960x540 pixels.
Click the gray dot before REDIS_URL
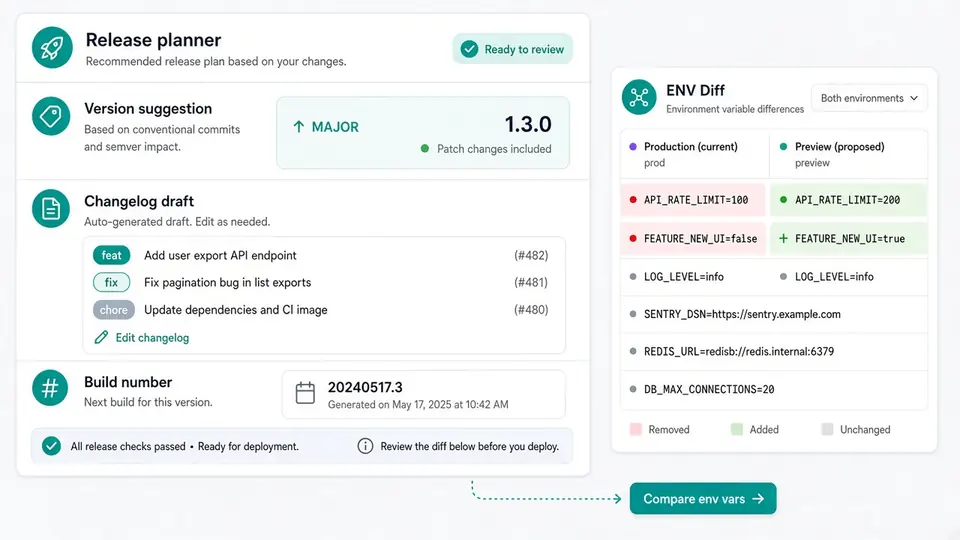coord(633,351)
